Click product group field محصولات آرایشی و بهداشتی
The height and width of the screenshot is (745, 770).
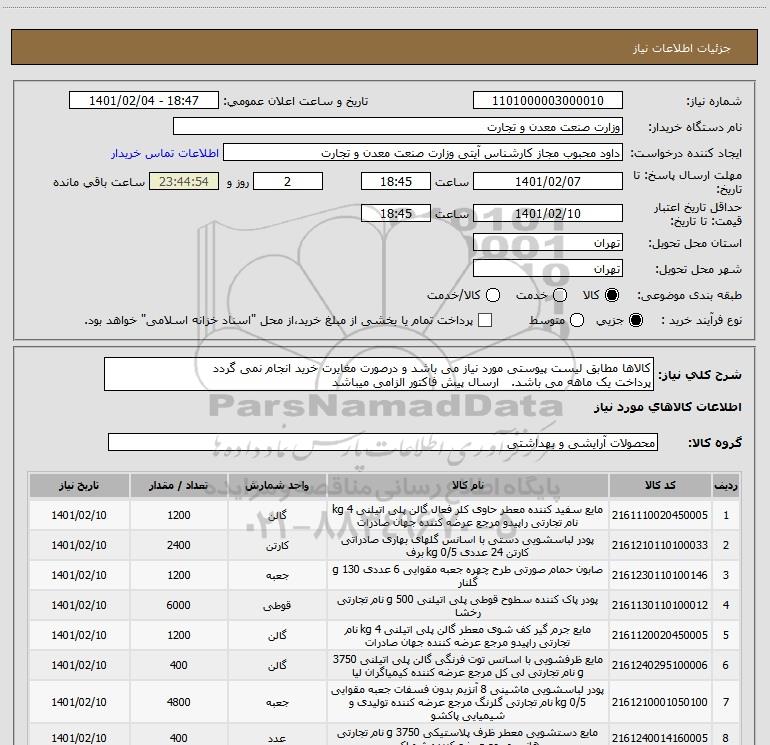point(383,442)
